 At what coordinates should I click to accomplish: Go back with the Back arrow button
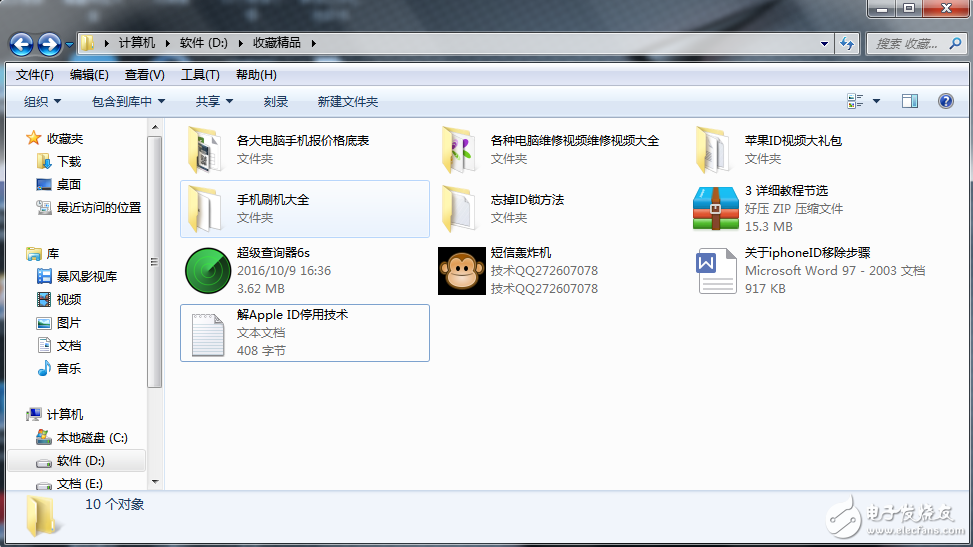point(22,43)
